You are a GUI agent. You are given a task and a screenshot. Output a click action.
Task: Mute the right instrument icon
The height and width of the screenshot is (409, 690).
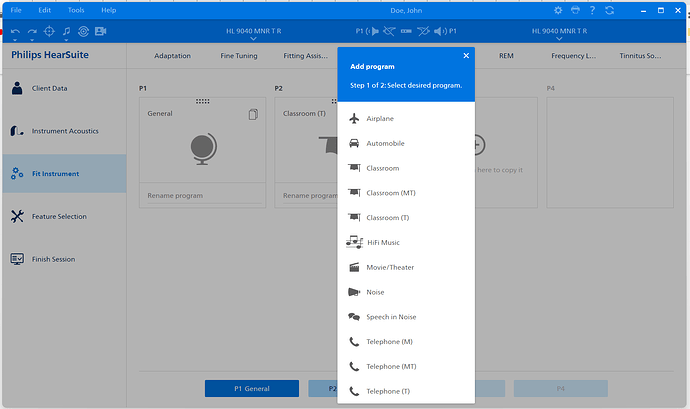(x=423, y=31)
